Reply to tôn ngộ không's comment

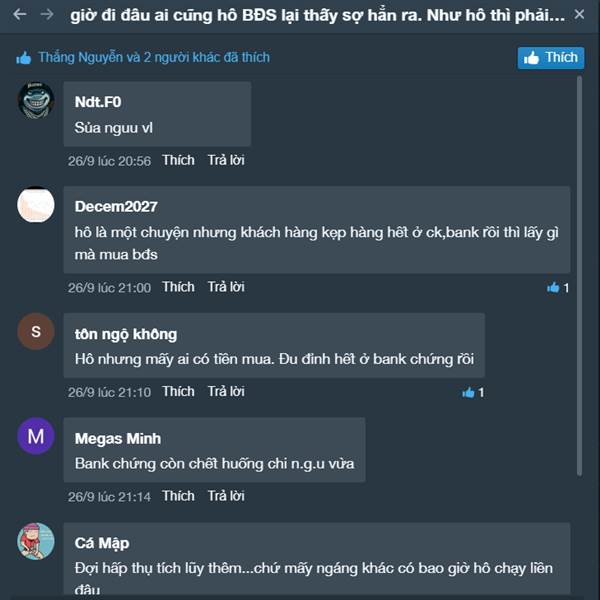pyautogui.click(x=226, y=391)
